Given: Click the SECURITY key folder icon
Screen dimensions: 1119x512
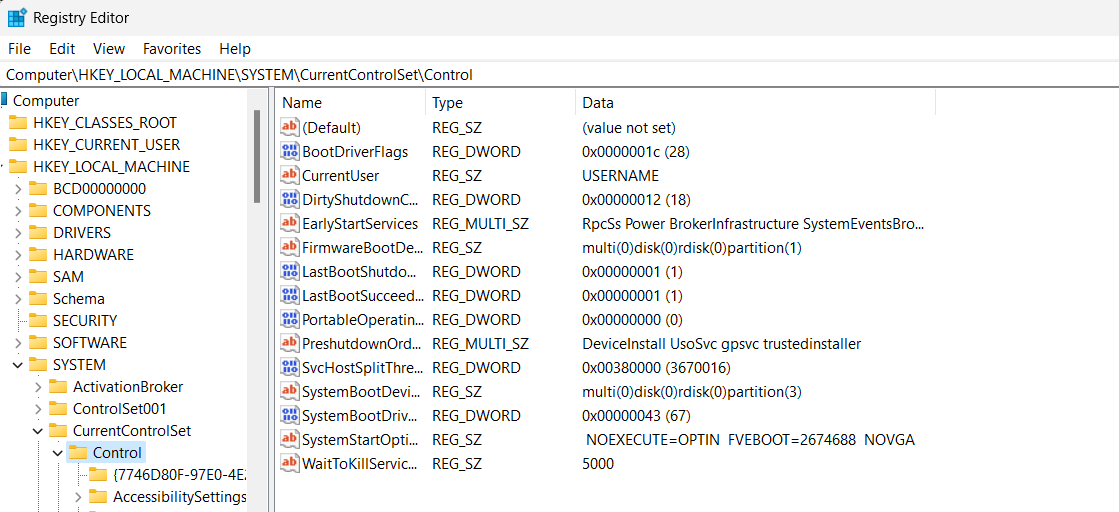Looking at the screenshot, I should coord(38,321).
